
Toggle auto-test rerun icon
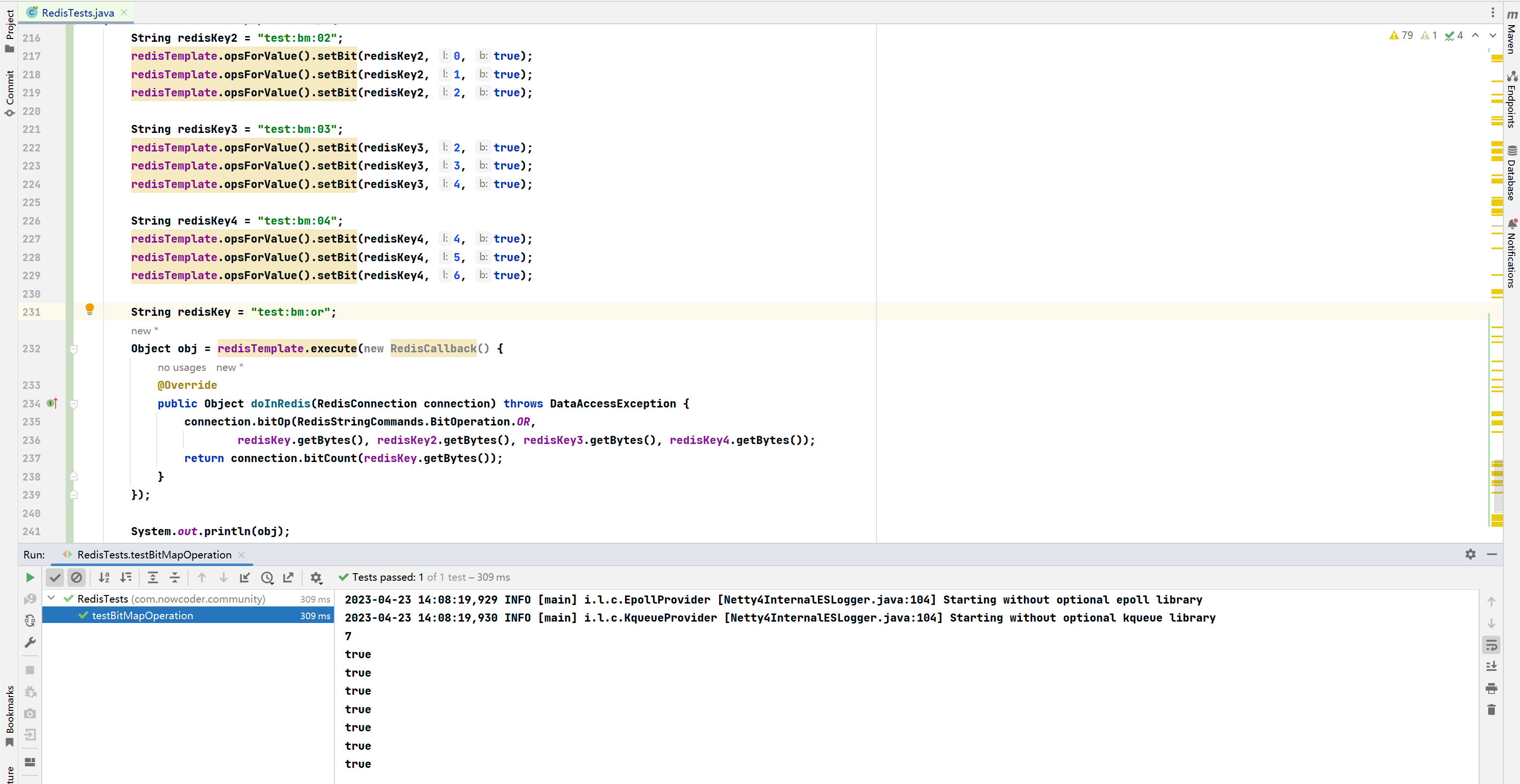coord(30,621)
